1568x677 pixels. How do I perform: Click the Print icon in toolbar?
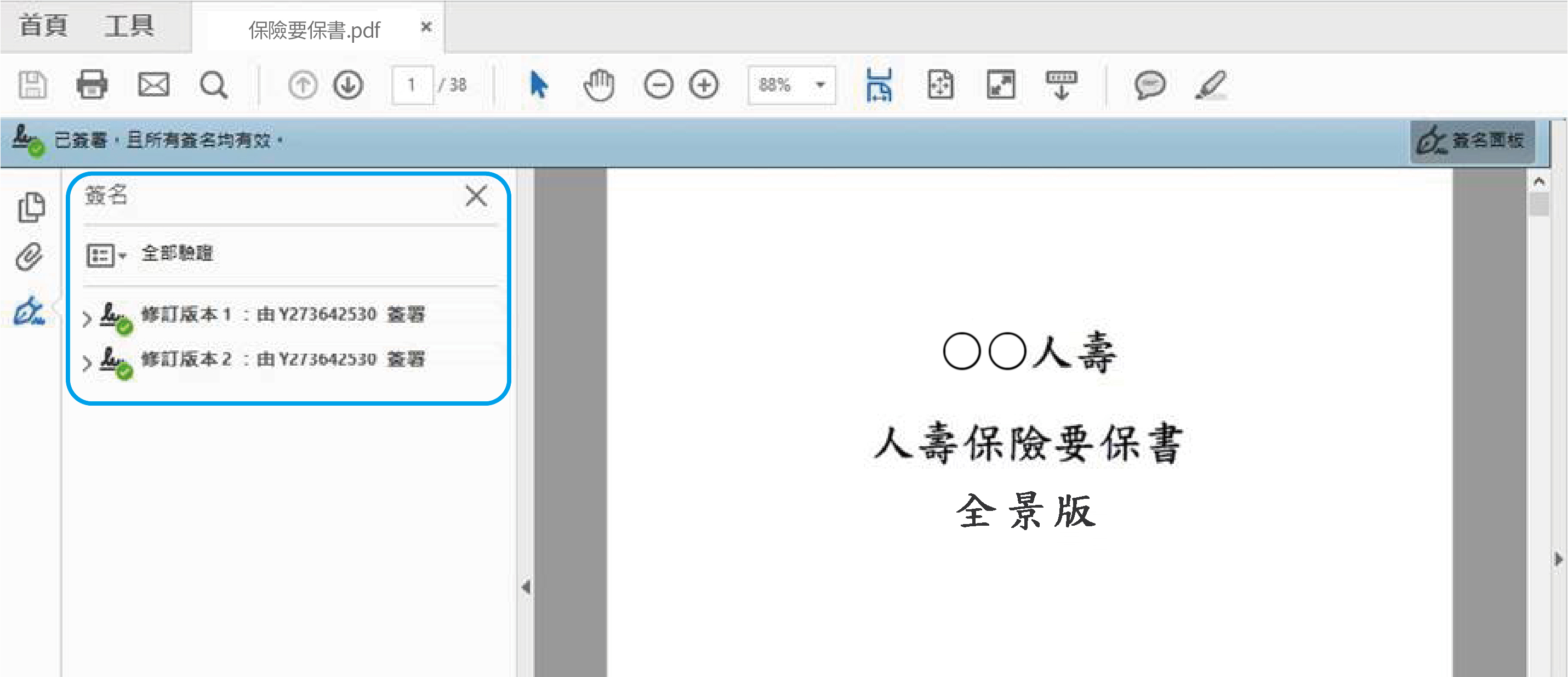pos(92,84)
